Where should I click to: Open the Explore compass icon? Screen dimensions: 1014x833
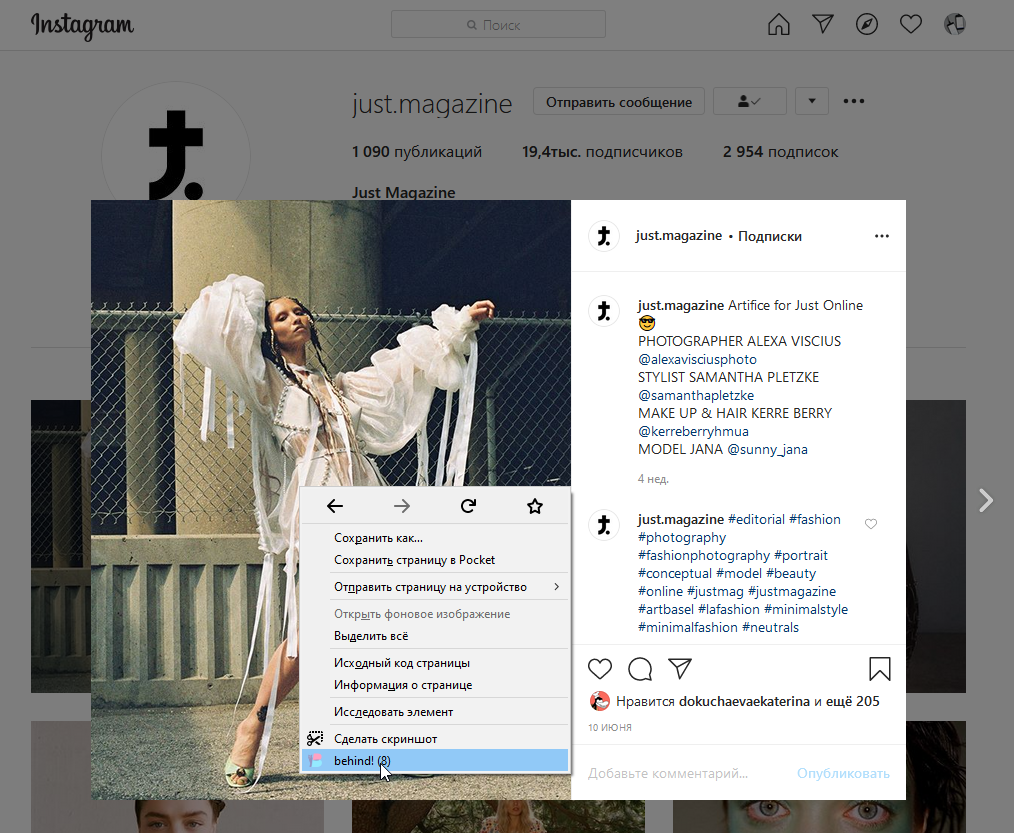tap(867, 25)
